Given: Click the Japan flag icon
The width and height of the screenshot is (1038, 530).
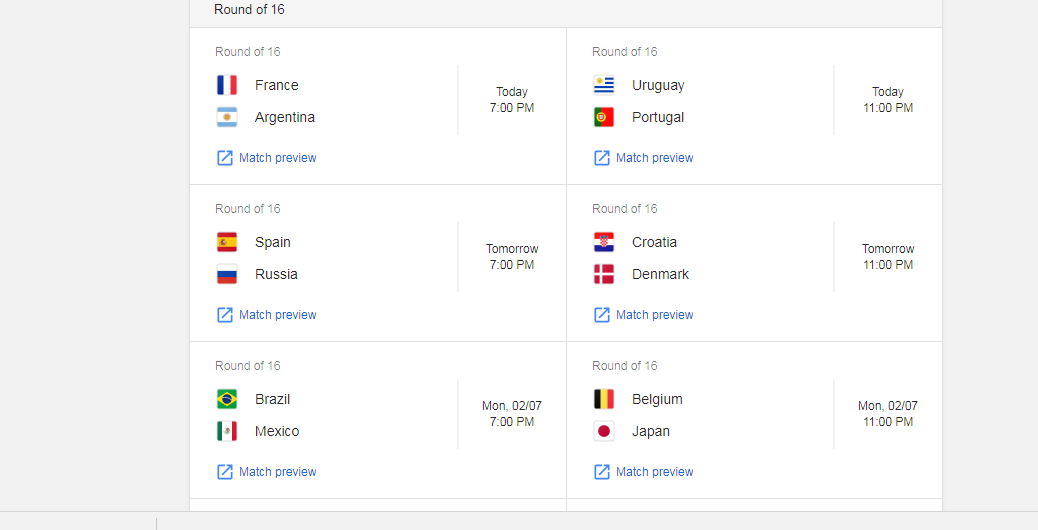Looking at the screenshot, I should click(x=604, y=431).
